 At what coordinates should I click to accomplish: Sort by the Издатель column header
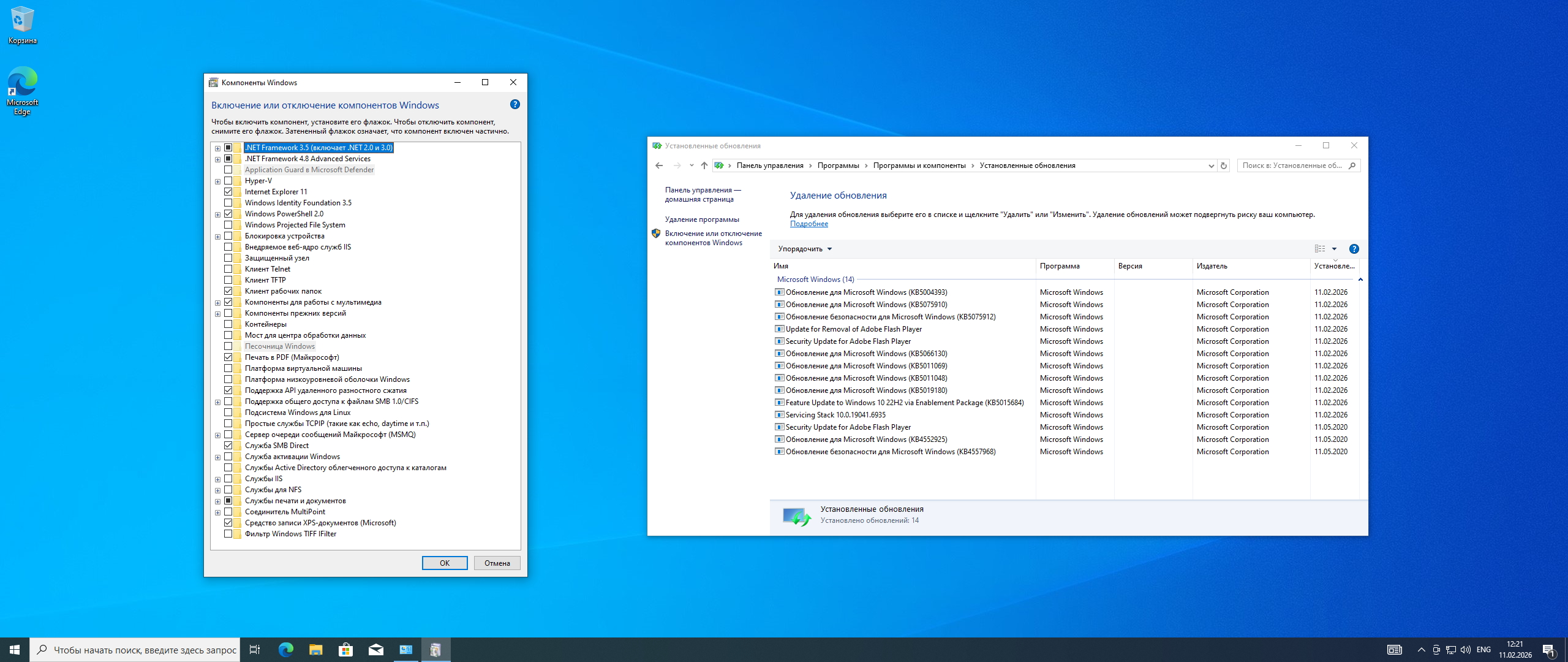coord(1212,266)
